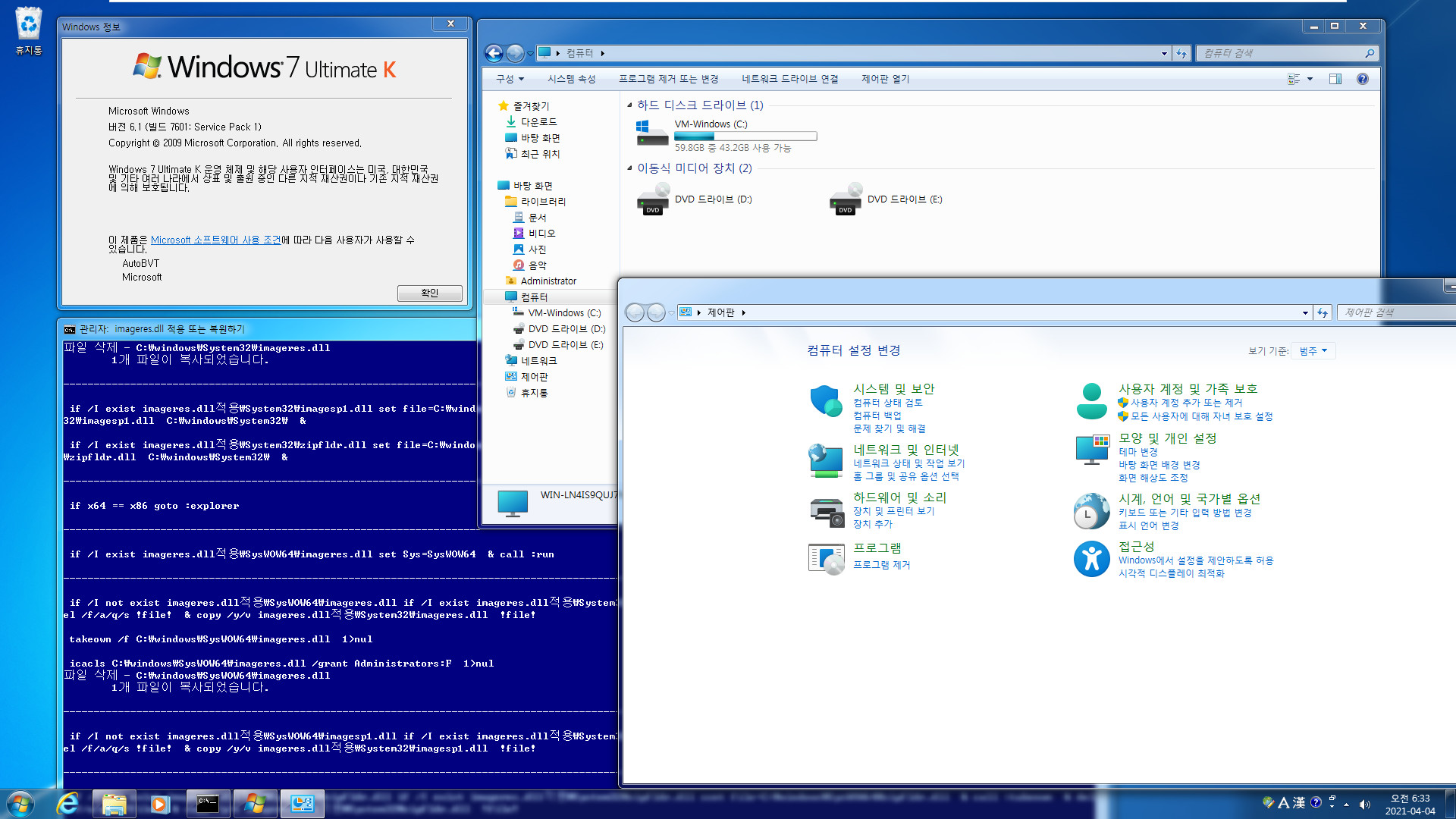Screen dimensions: 1456x819
Task: Collapse the removable media devices group
Action: pyautogui.click(x=629, y=168)
